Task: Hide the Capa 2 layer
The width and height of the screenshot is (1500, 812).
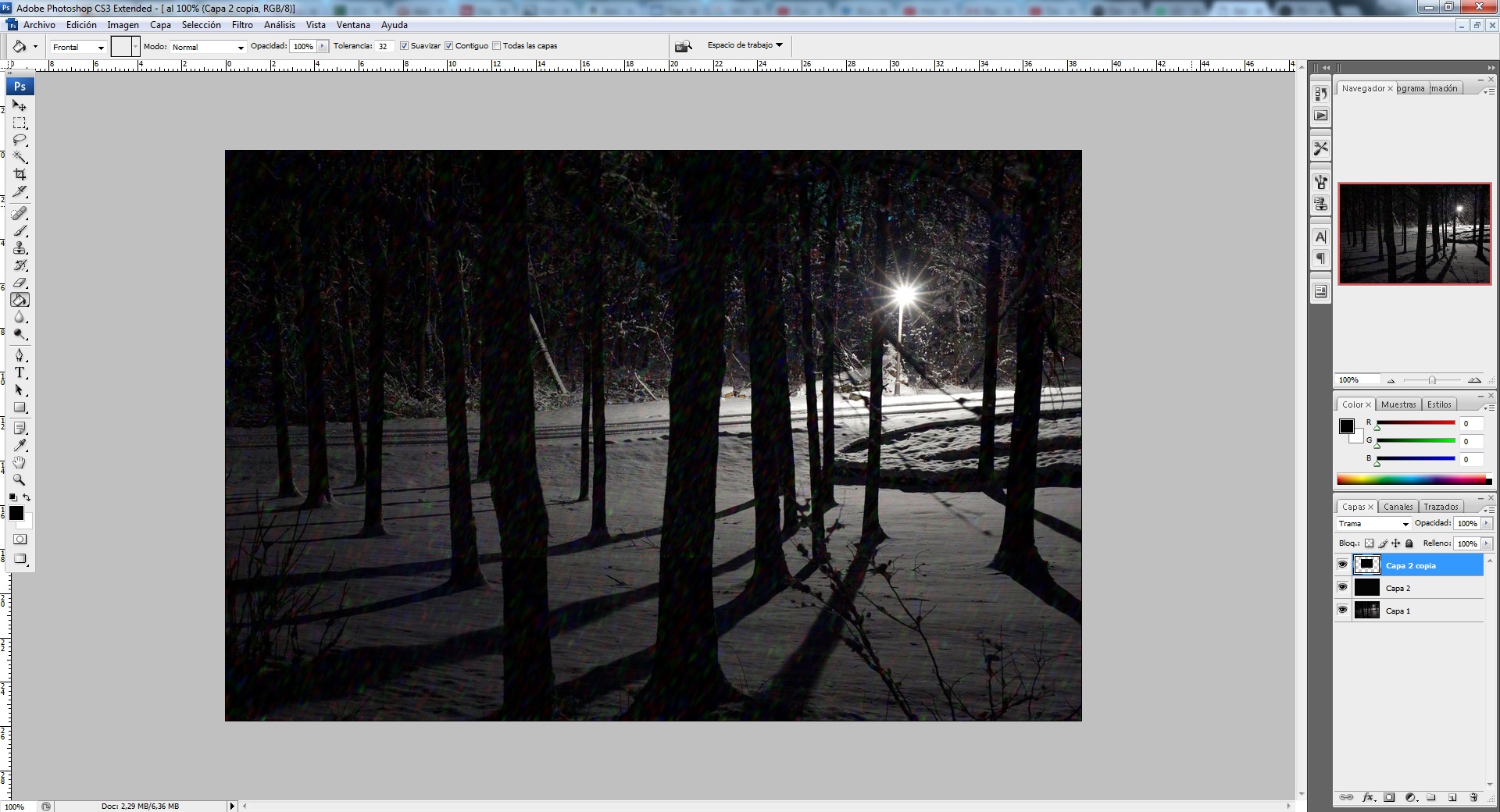Action: (x=1342, y=587)
